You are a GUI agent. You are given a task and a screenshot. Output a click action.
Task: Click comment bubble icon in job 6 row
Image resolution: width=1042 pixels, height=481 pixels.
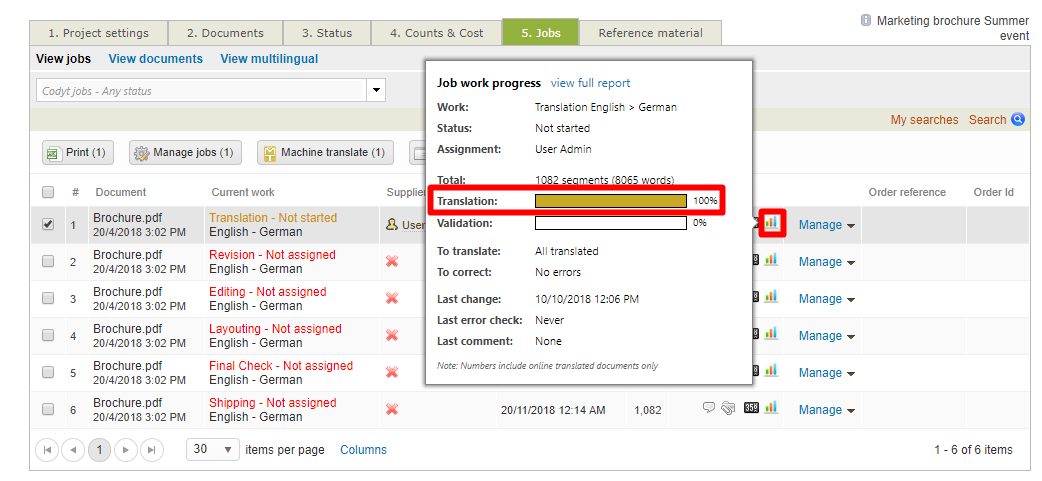click(x=708, y=408)
